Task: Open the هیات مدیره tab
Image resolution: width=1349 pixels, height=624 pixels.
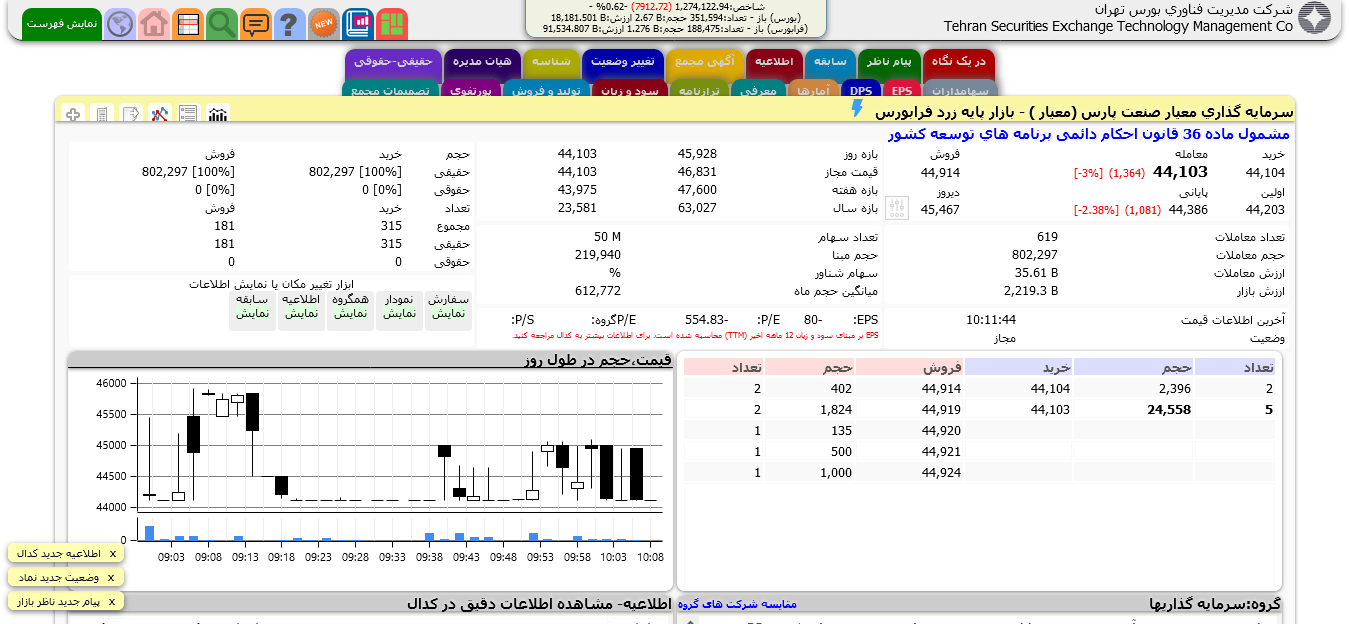Action: point(482,62)
